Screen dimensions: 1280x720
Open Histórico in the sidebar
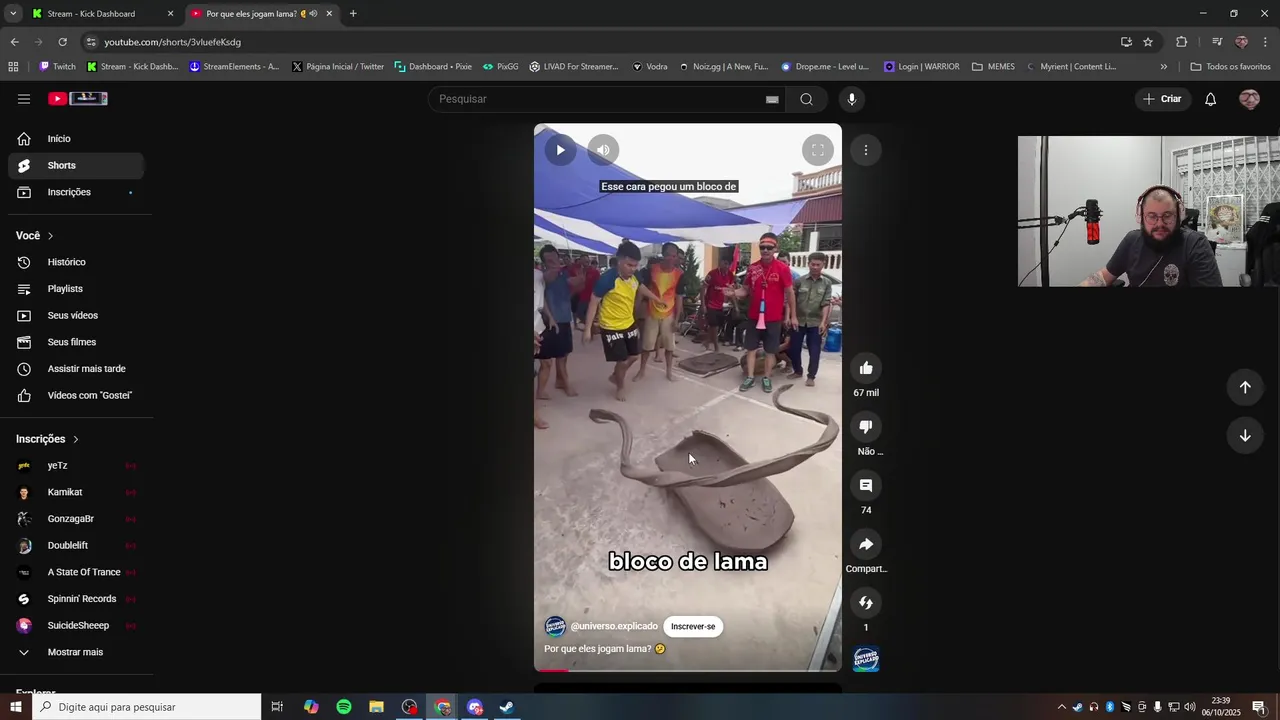[x=76, y=262]
